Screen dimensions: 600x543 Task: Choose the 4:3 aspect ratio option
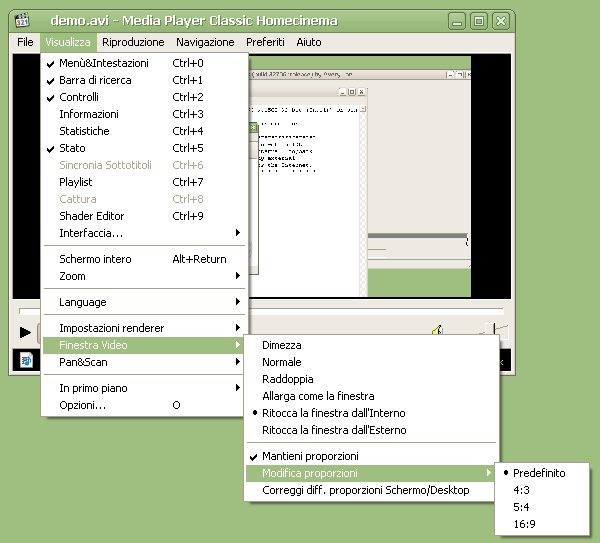pos(522,490)
